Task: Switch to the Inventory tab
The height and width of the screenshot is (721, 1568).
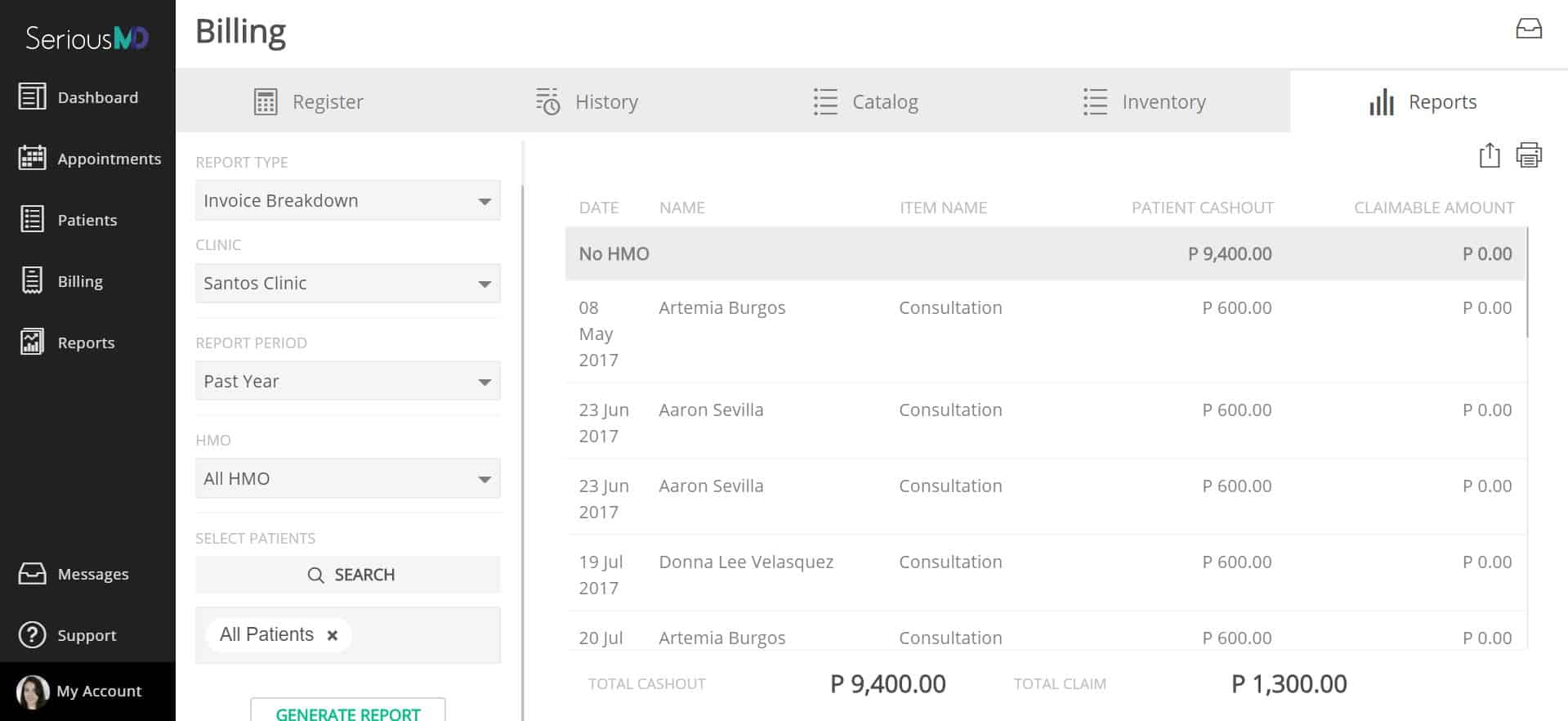Action: (x=1144, y=101)
